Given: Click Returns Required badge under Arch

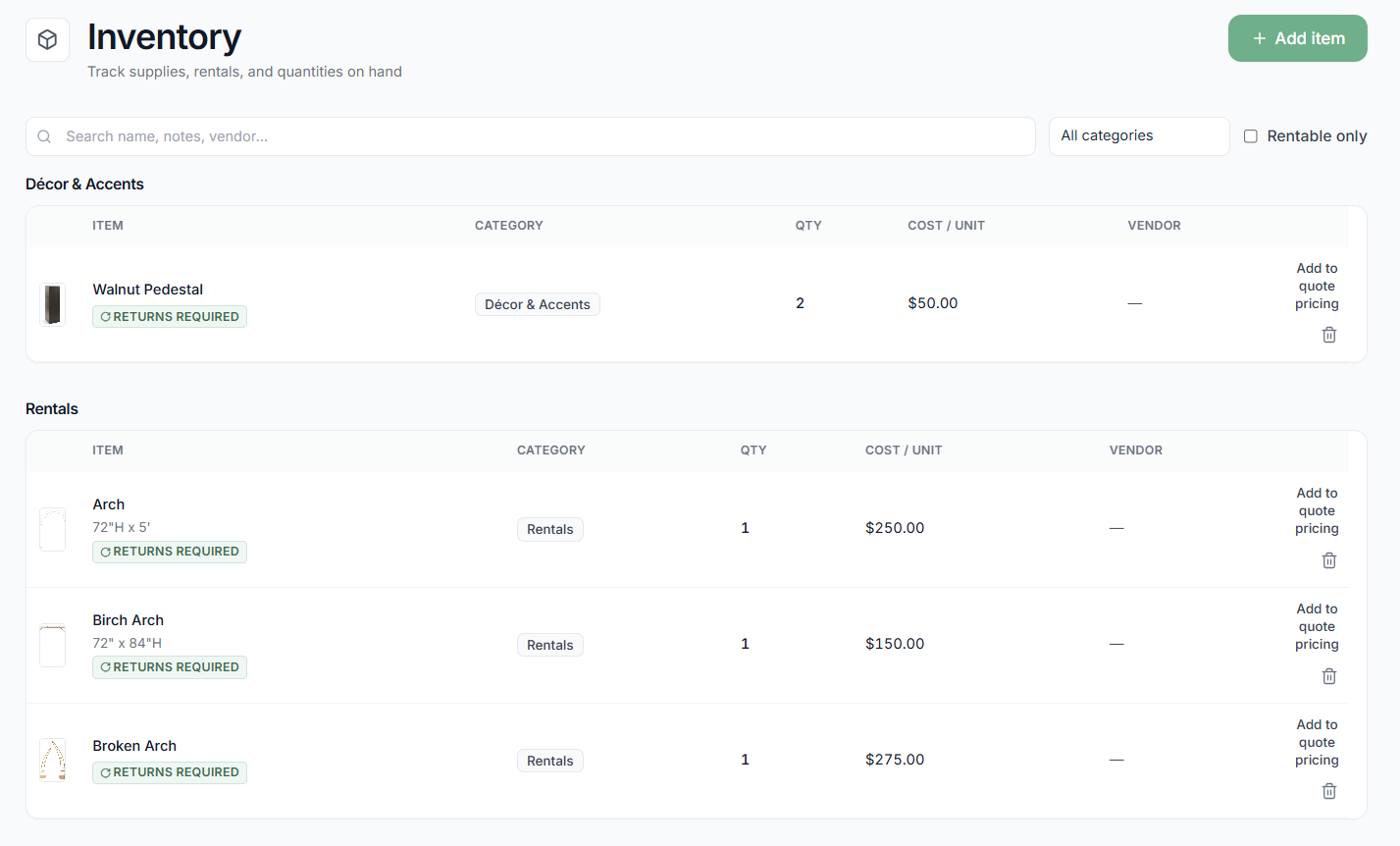Looking at the screenshot, I should [170, 552].
